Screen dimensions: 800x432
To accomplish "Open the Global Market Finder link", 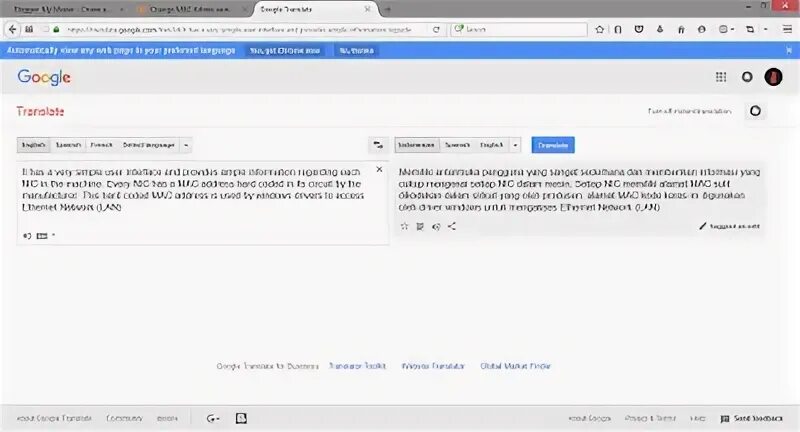I will point(515,366).
